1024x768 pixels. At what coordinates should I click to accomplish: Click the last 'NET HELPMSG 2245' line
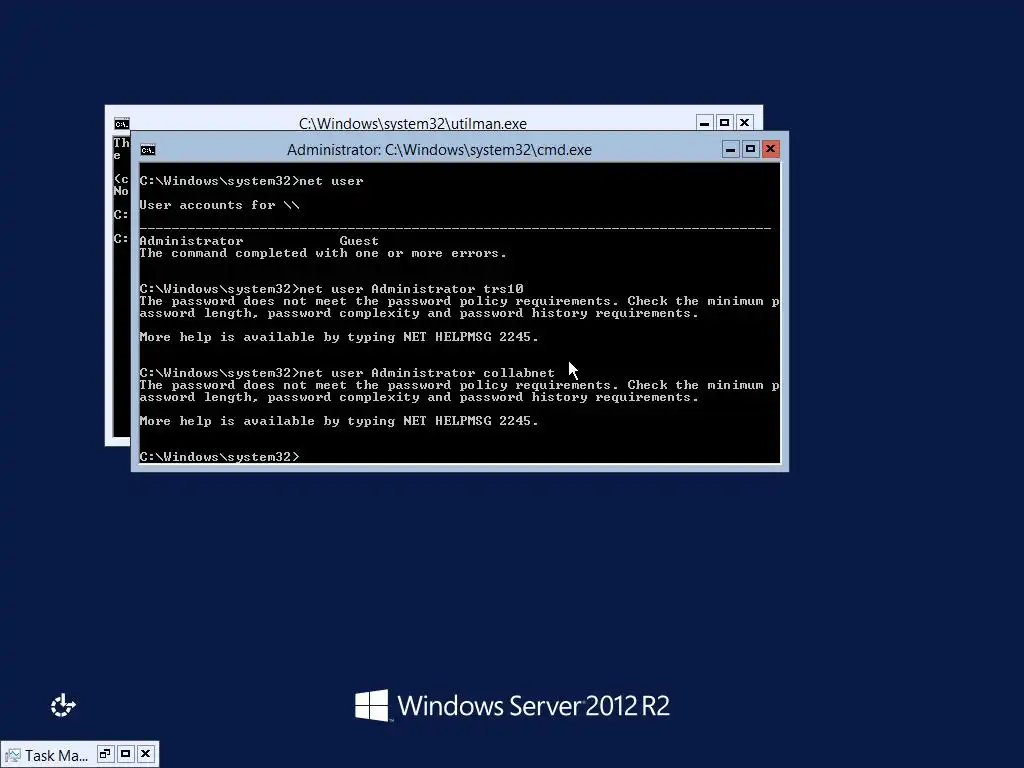(339, 421)
